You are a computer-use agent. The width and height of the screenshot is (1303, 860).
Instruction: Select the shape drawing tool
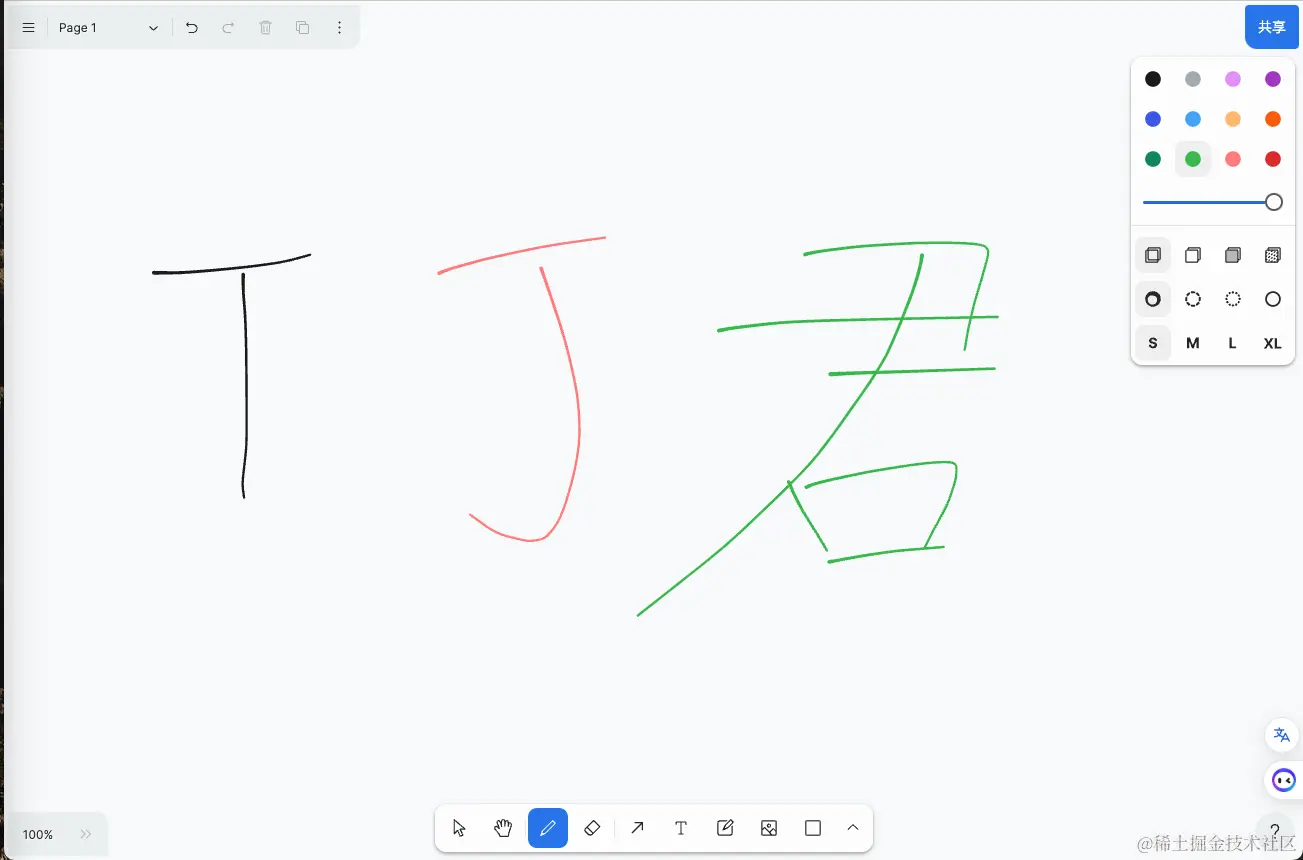812,827
